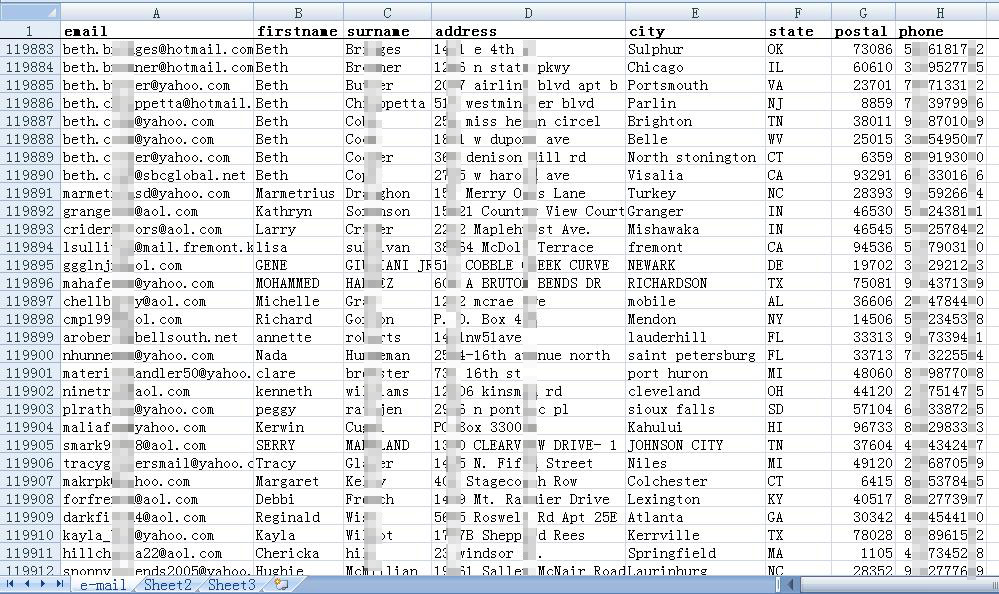
Task: Click the horizontal scrollbar left arrow
Action: (x=790, y=584)
